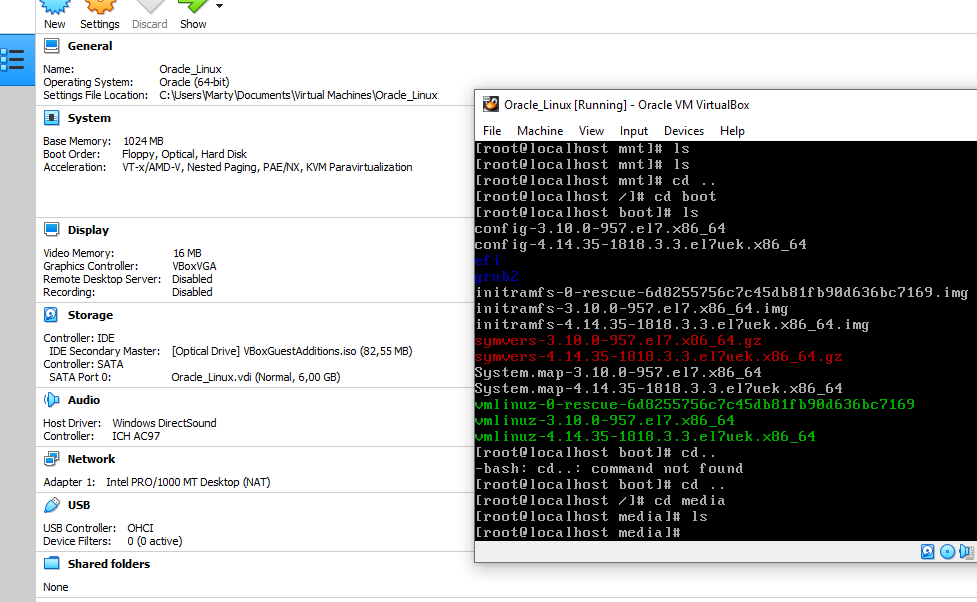Click the General section monitor icon
977x602 pixels.
[52, 45]
